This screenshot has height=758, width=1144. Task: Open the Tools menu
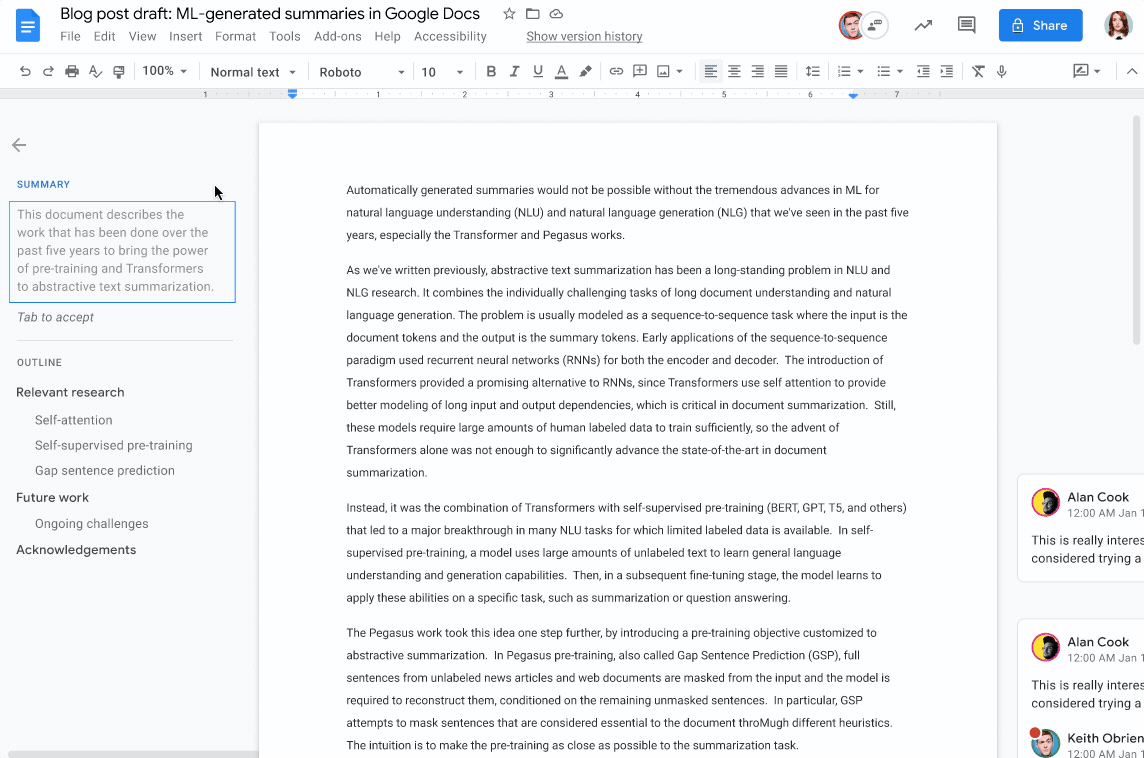[285, 36]
